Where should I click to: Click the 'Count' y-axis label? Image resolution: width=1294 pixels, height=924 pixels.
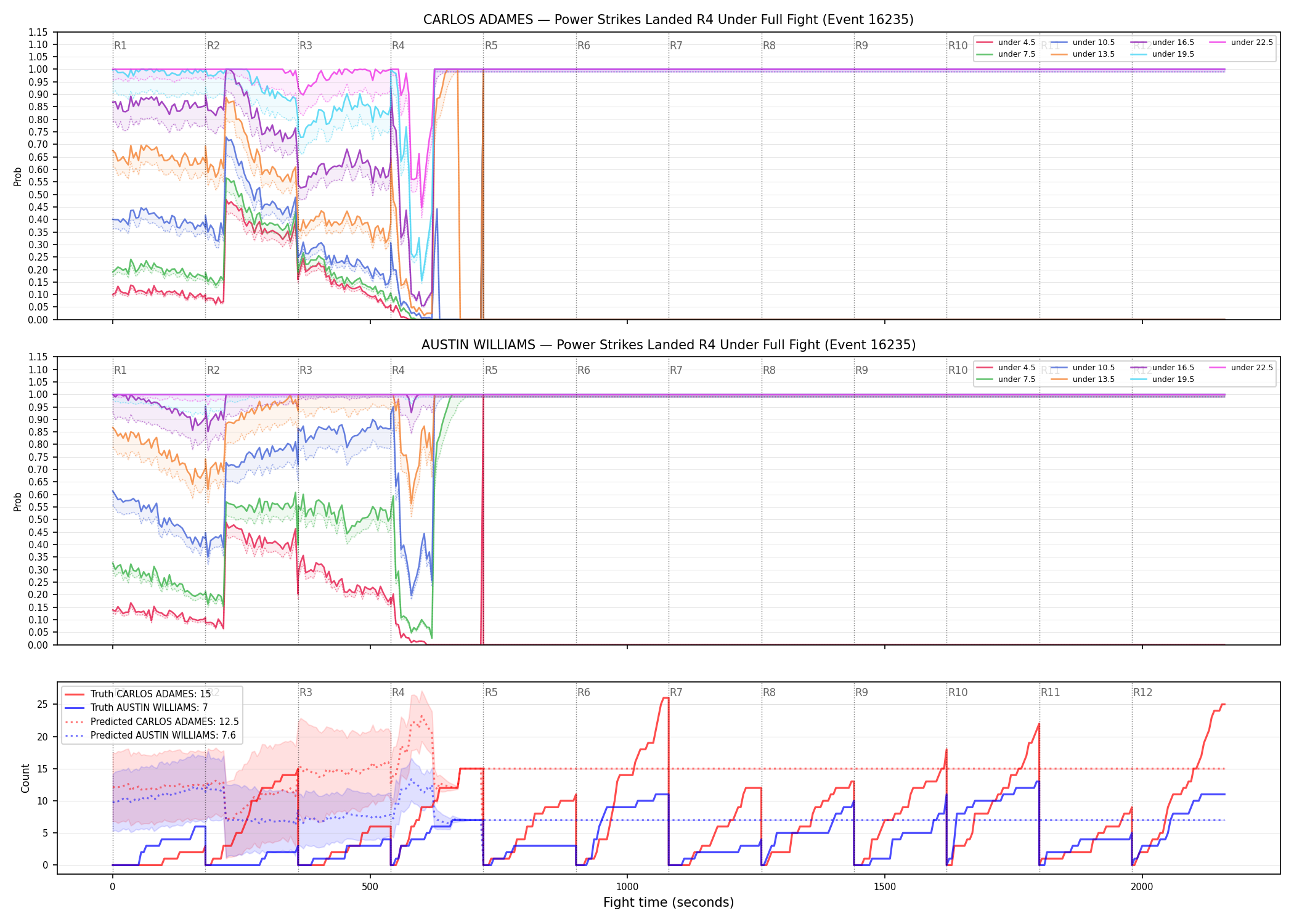25,778
